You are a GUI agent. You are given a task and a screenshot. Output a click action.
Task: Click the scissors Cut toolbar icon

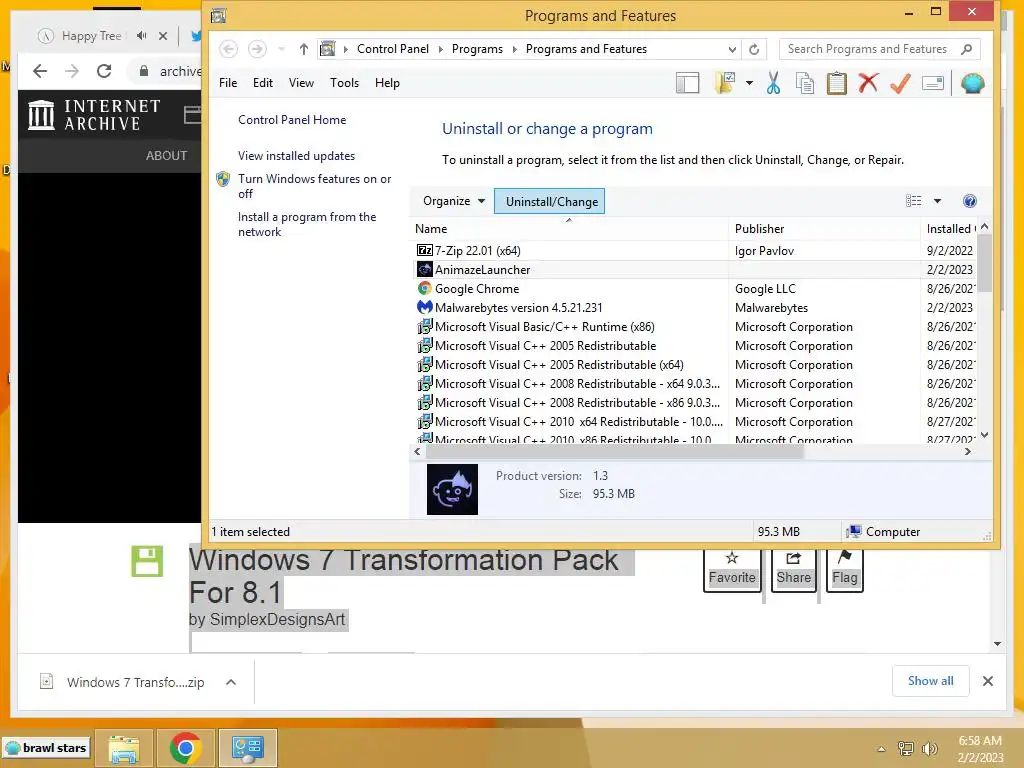pos(773,83)
